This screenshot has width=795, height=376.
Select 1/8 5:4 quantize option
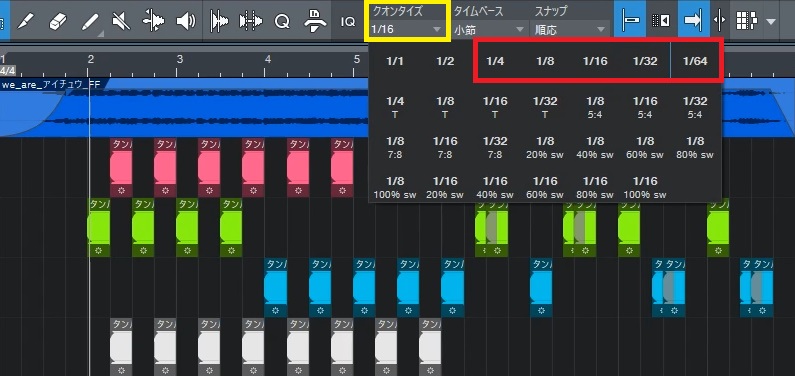tap(595, 107)
